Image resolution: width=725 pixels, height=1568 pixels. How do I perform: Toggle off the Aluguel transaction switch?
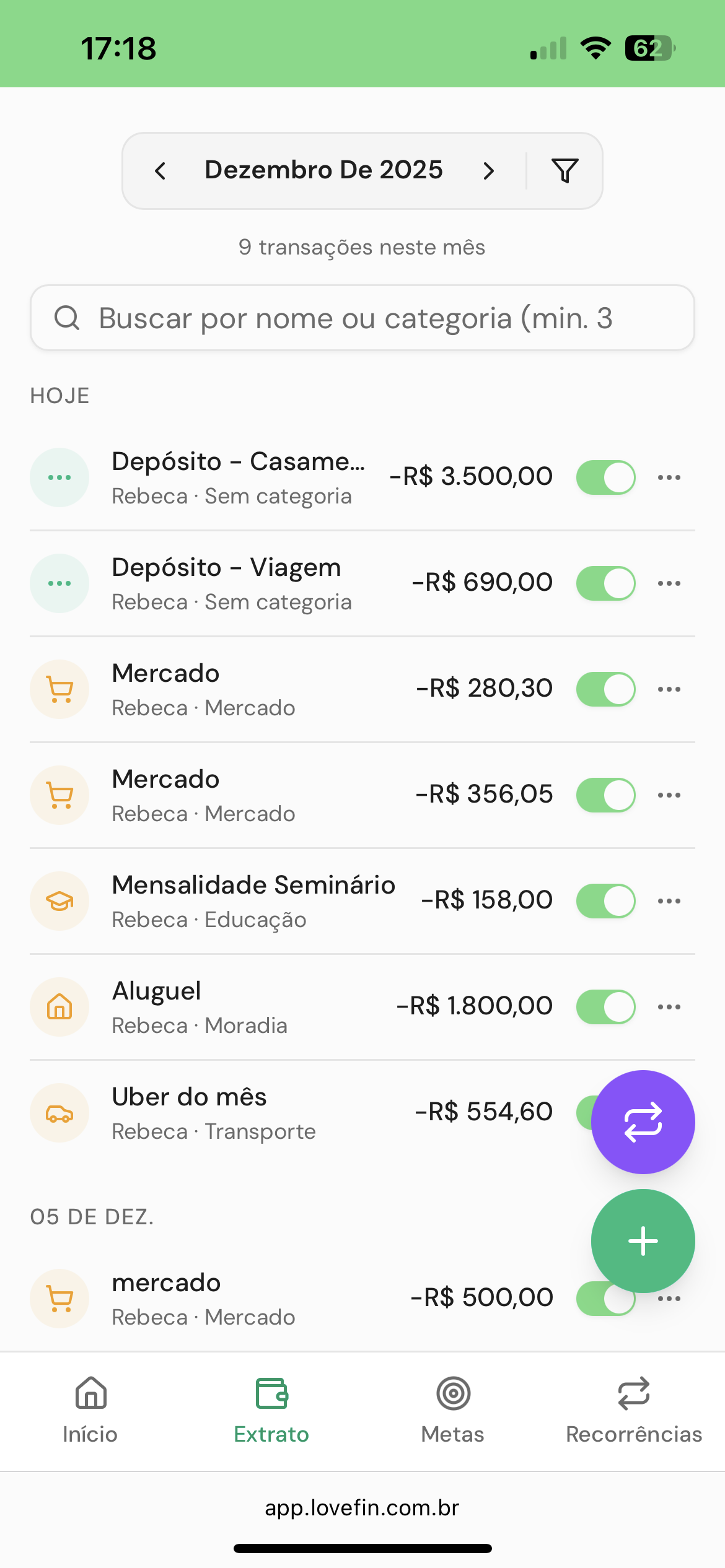click(605, 1007)
